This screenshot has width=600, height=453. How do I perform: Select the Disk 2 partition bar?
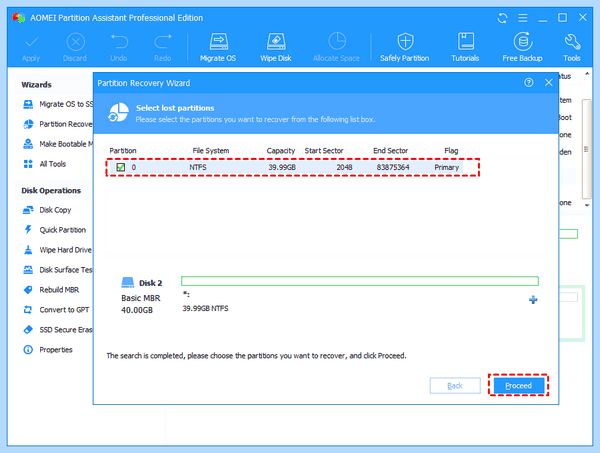360,281
